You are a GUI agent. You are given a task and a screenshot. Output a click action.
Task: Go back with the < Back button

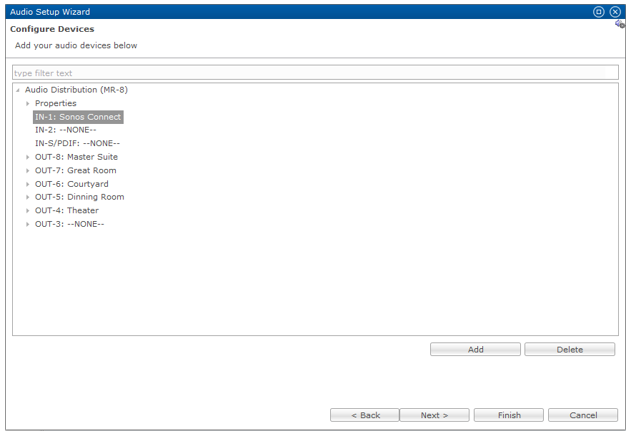click(365, 415)
